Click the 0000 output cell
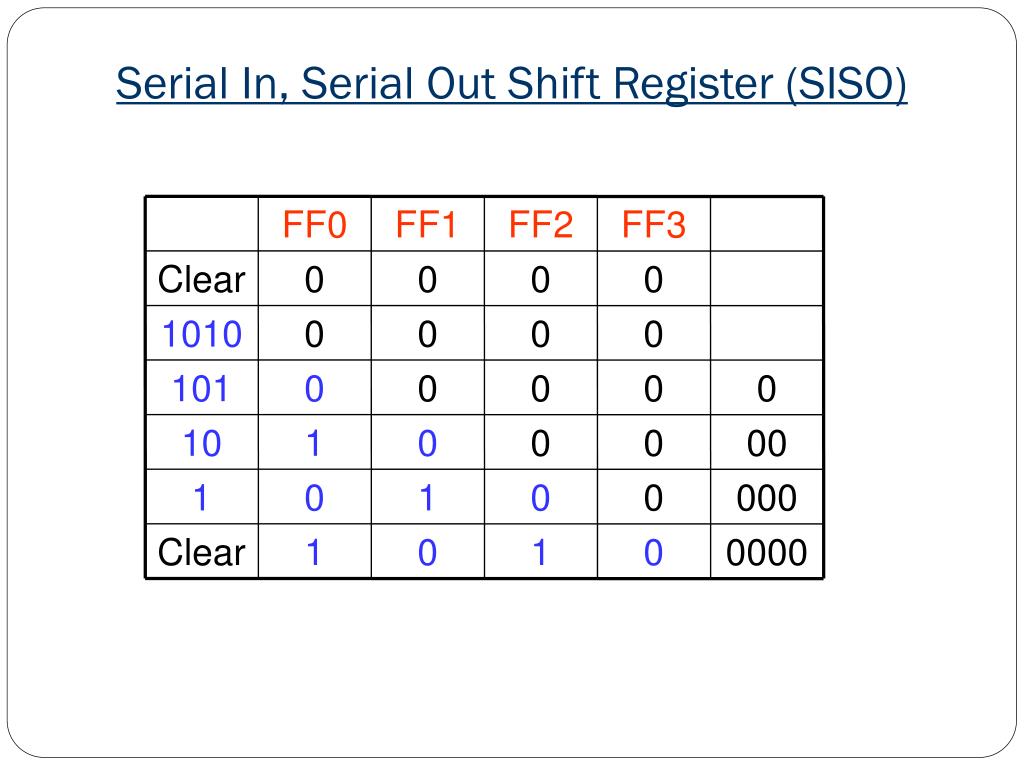Screen dimensions: 1024x768 [767, 552]
